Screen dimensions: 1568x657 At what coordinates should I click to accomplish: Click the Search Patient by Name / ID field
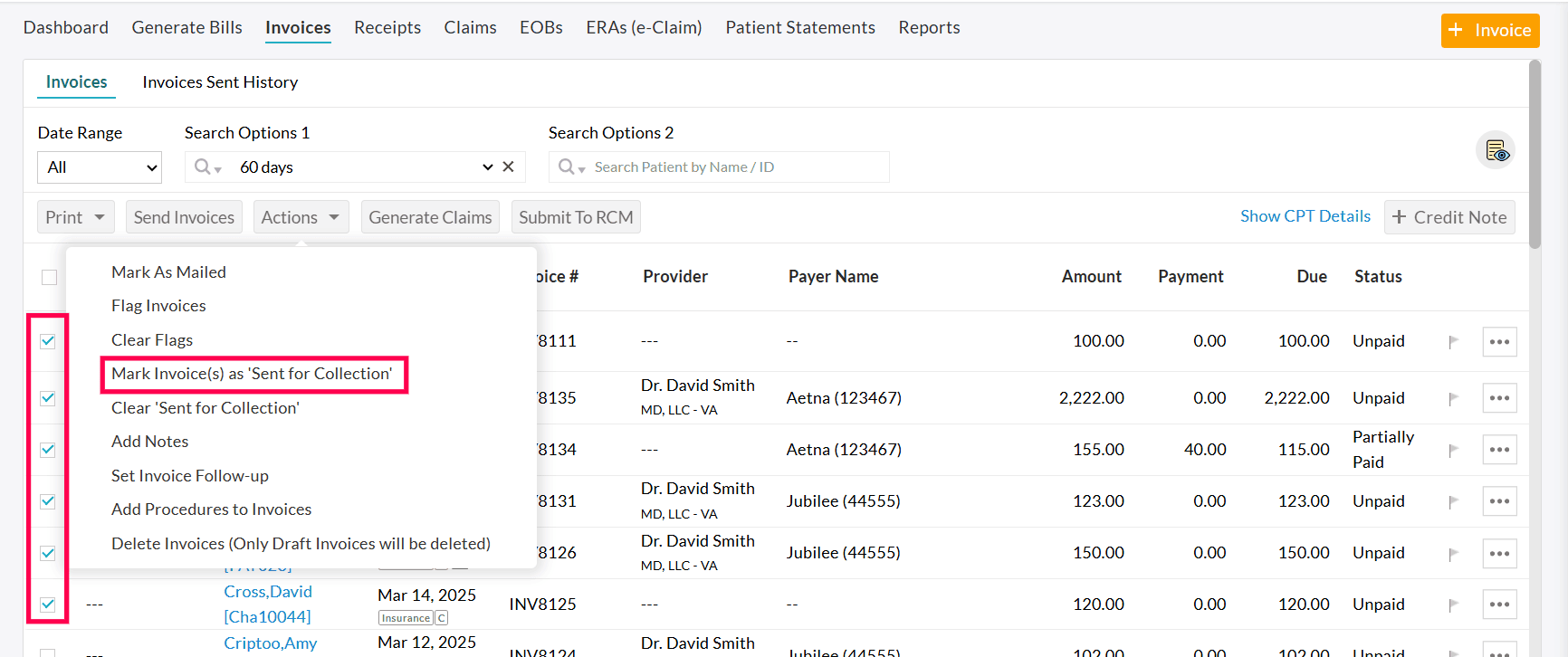719,167
